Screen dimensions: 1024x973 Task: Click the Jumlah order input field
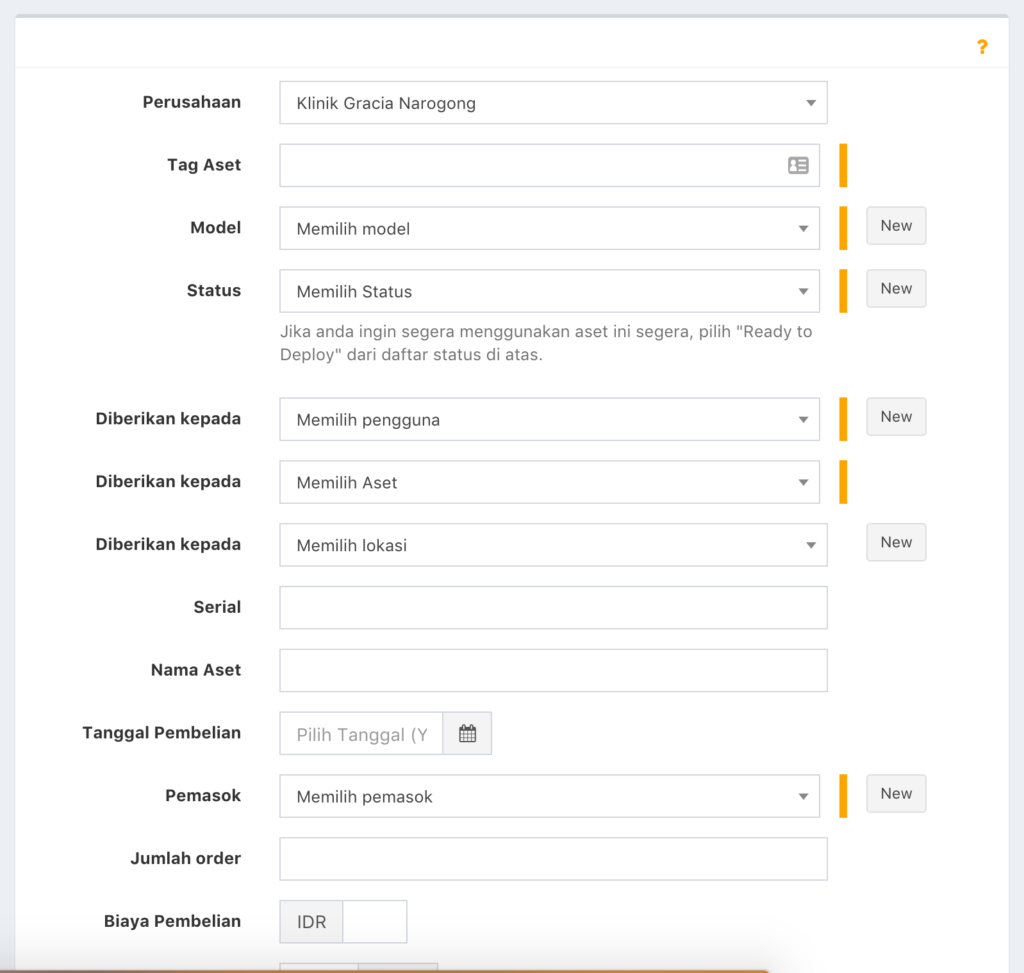552,859
